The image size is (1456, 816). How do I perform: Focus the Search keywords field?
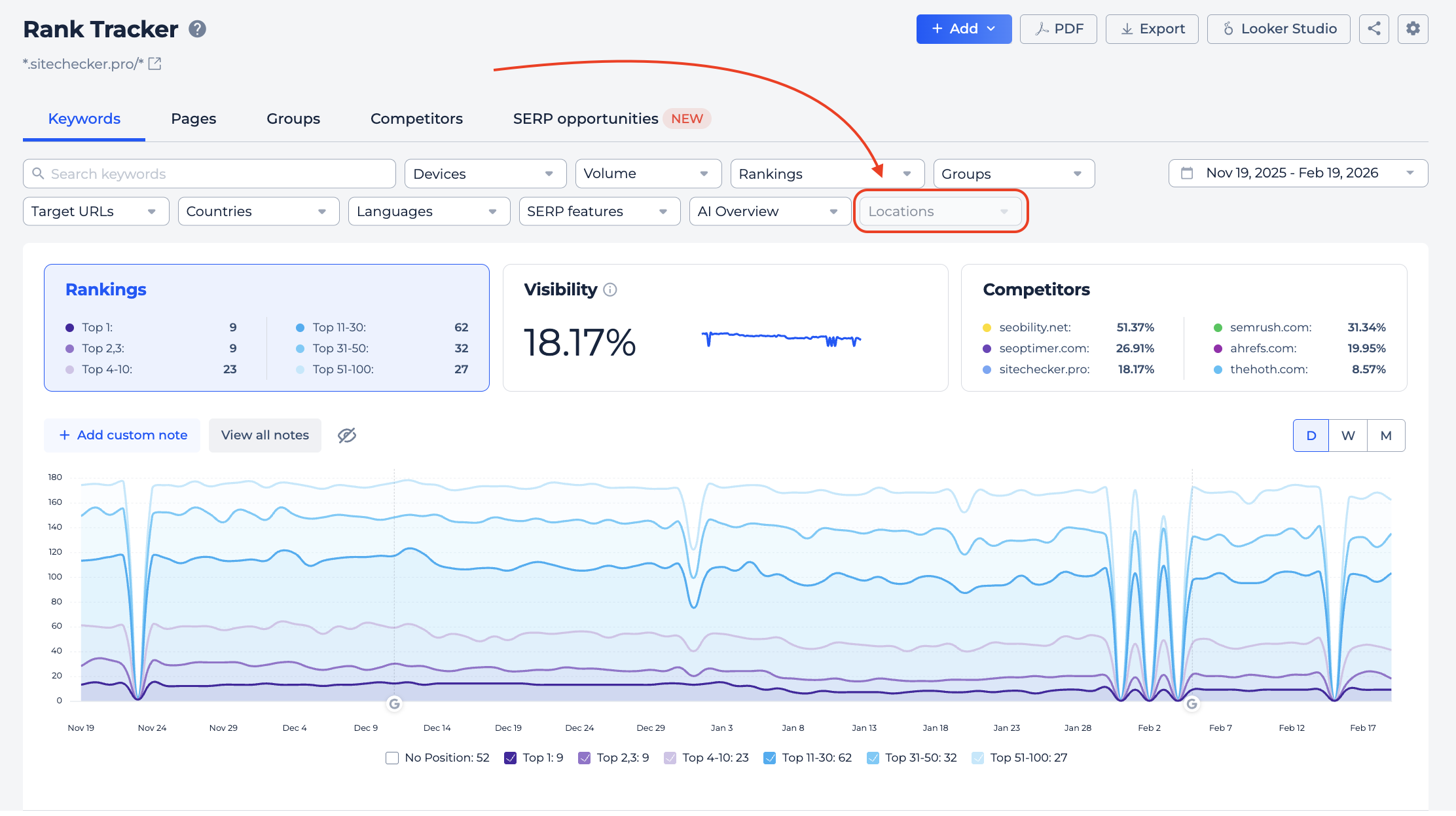pos(209,174)
